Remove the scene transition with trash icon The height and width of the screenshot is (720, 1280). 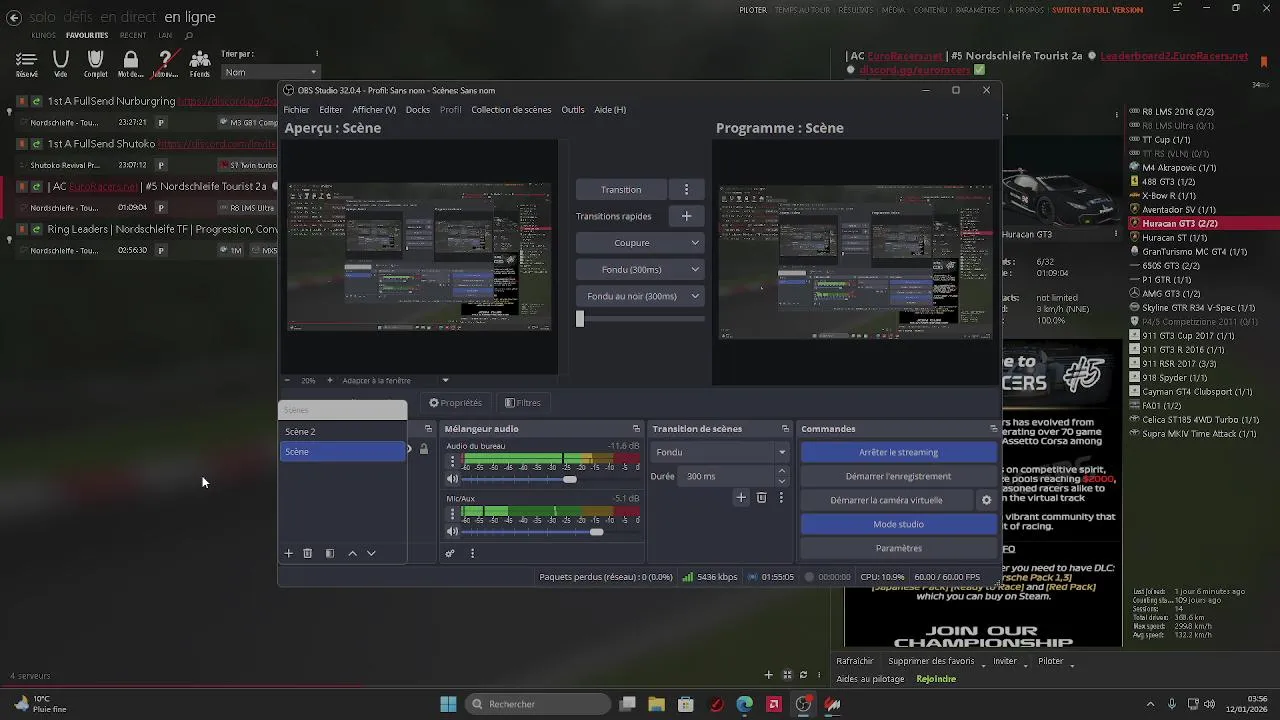(761, 497)
